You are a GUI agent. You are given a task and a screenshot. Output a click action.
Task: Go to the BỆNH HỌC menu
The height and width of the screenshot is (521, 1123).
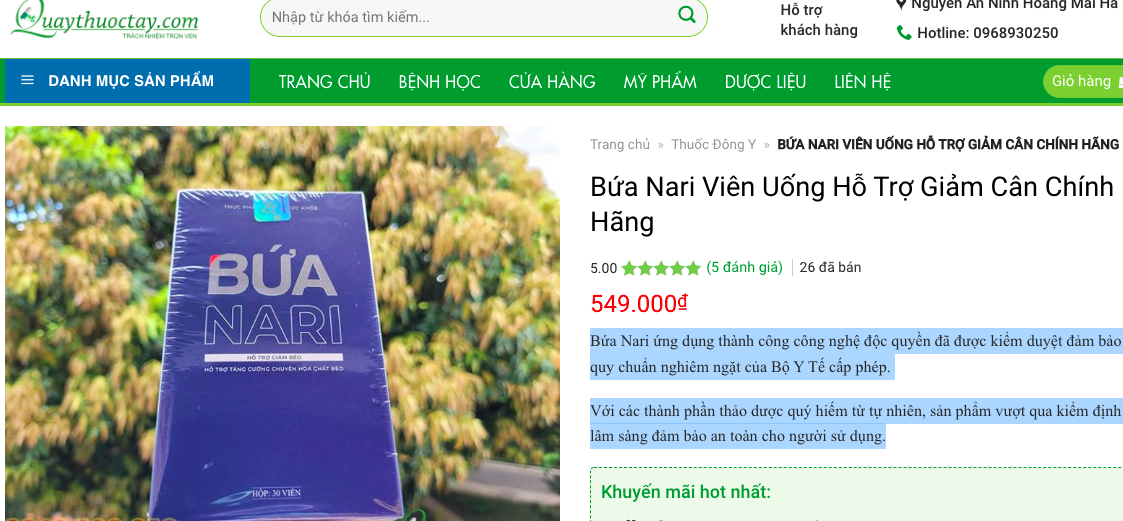(440, 82)
